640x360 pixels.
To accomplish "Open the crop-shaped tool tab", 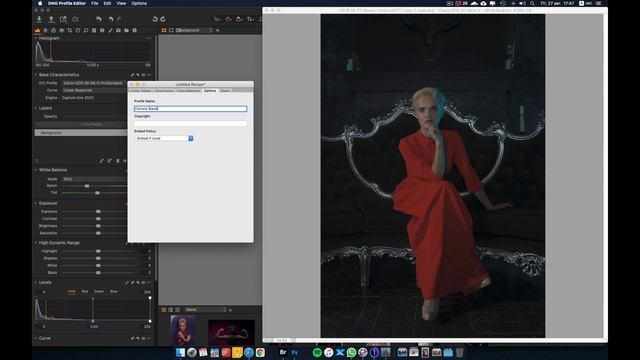I will 70,30.
